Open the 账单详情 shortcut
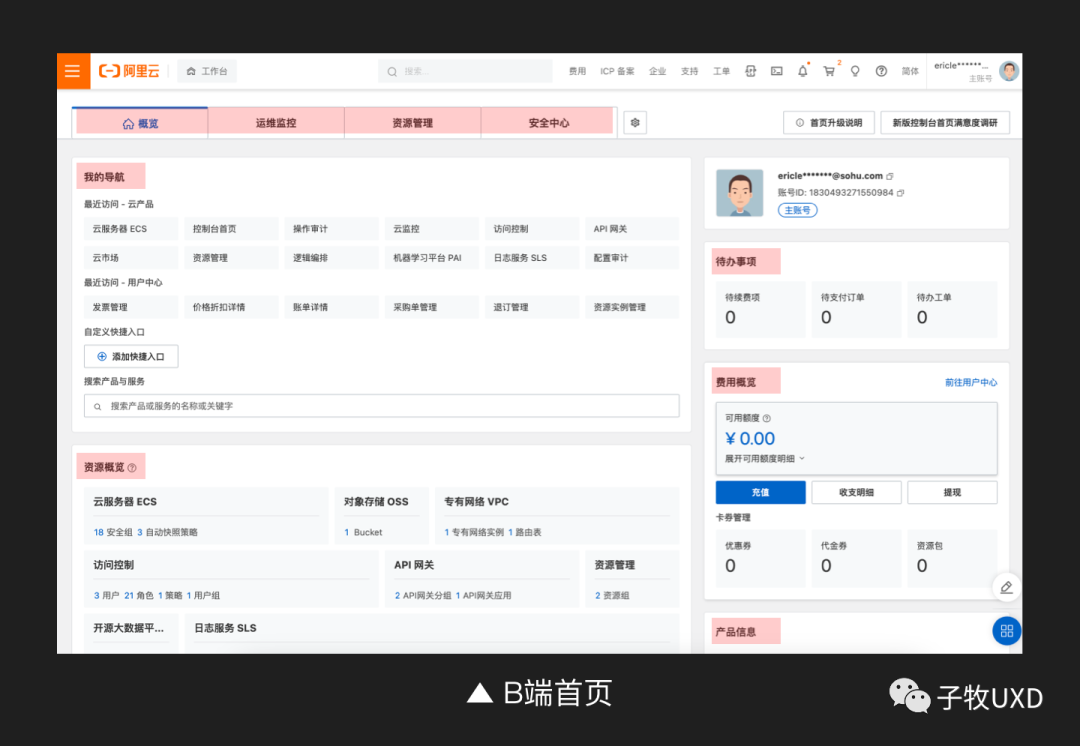The width and height of the screenshot is (1080, 746). (331, 307)
